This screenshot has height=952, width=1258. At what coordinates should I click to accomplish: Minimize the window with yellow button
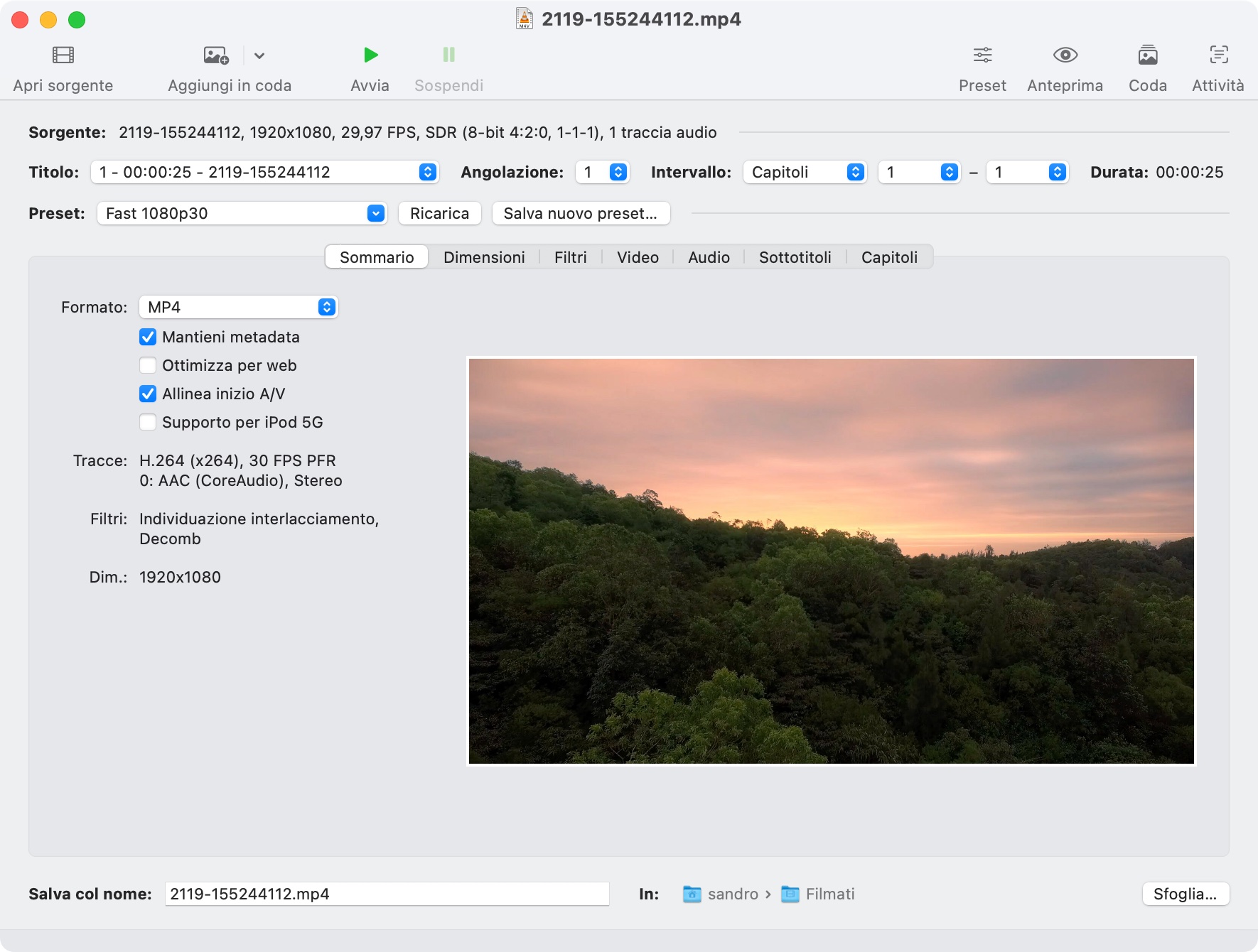48,20
